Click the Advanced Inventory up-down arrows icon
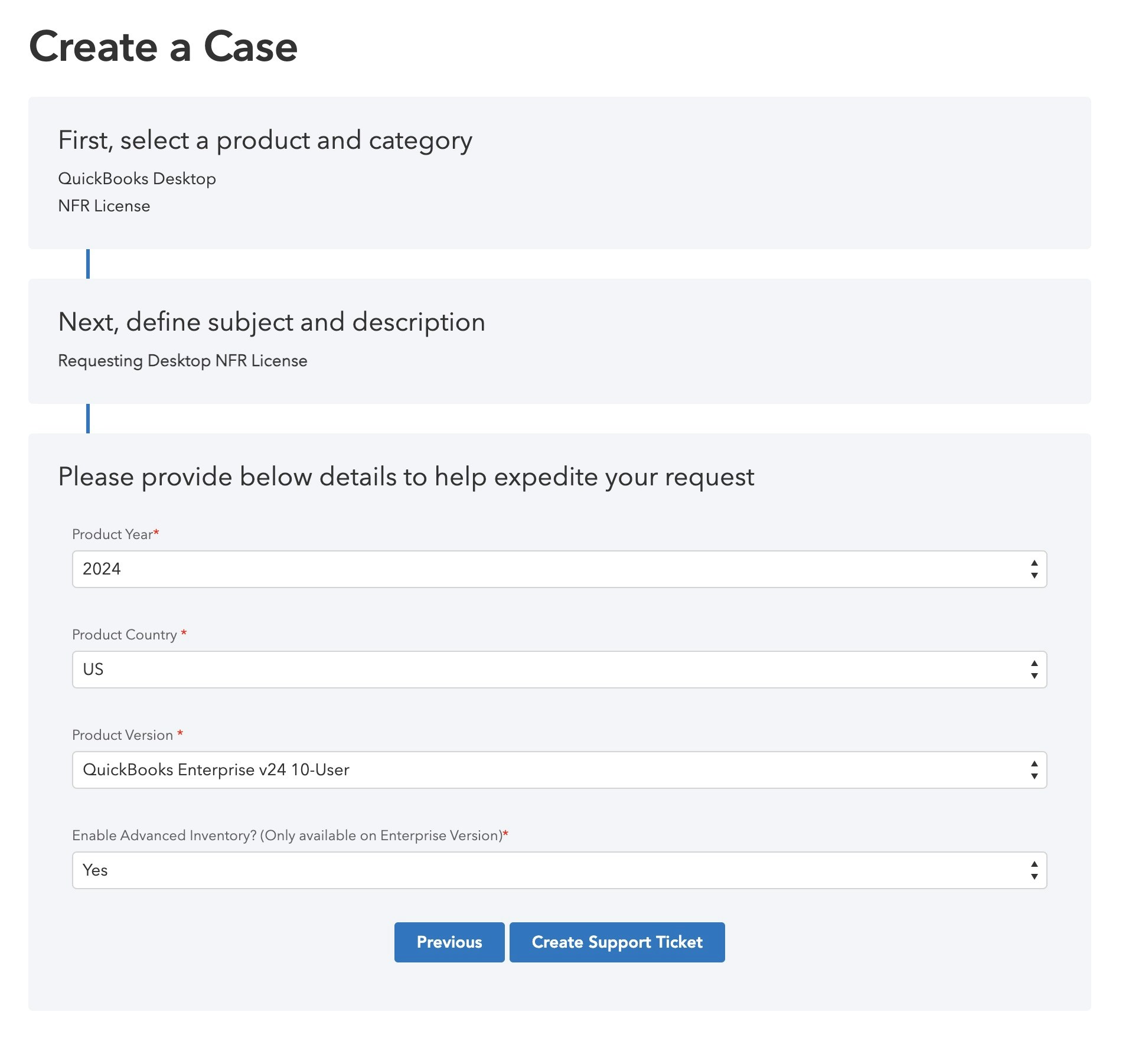 point(1034,870)
